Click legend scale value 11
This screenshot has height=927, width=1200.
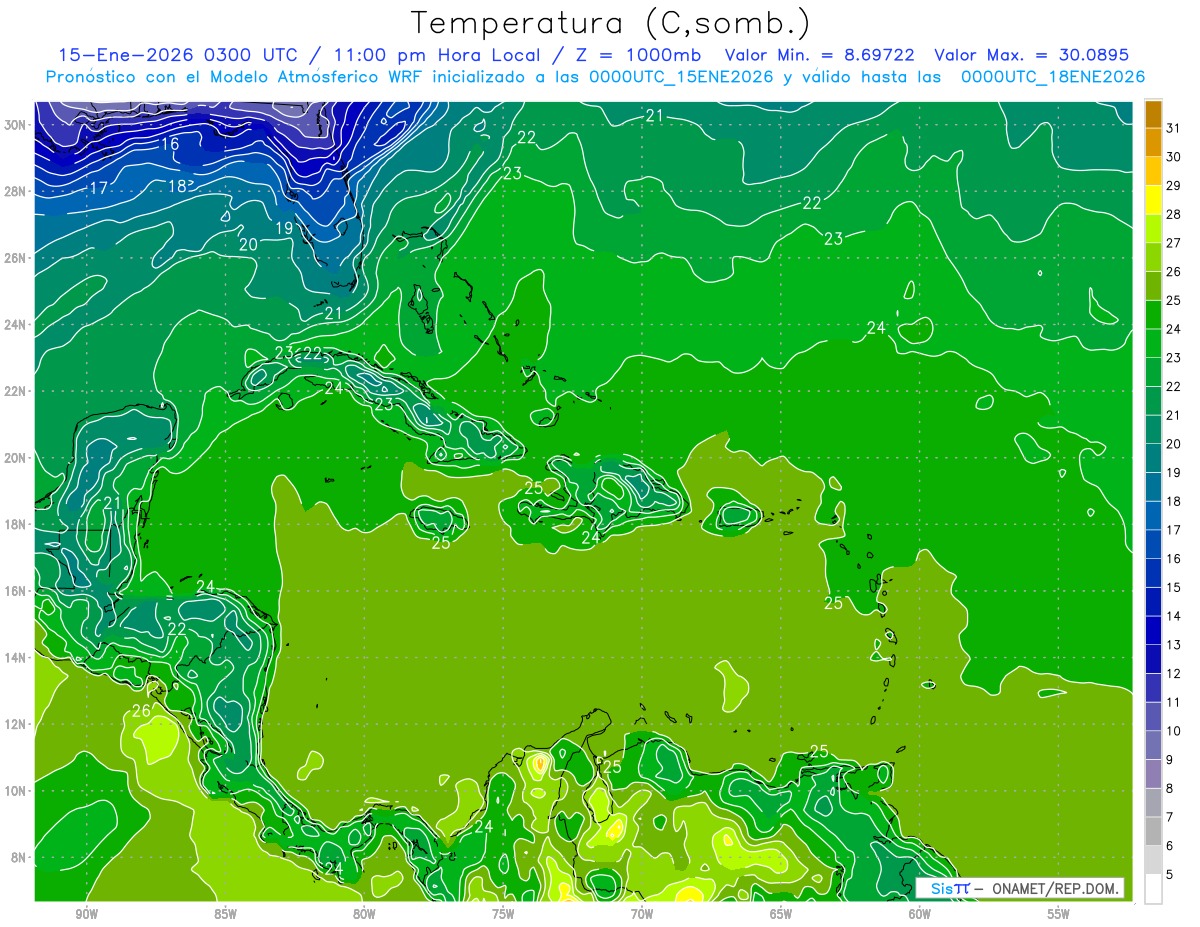click(1173, 702)
